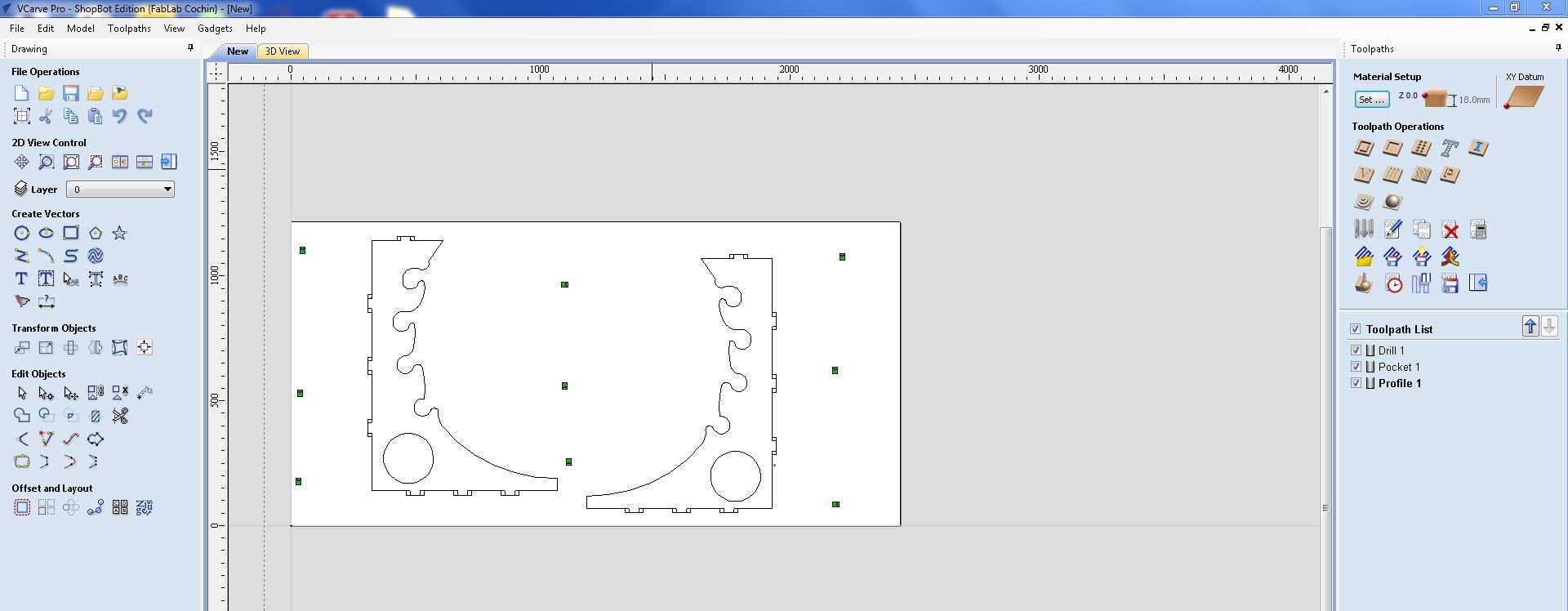Toggle the Drawing panel pin
Viewport: 1568px width, 611px height.
[x=191, y=48]
